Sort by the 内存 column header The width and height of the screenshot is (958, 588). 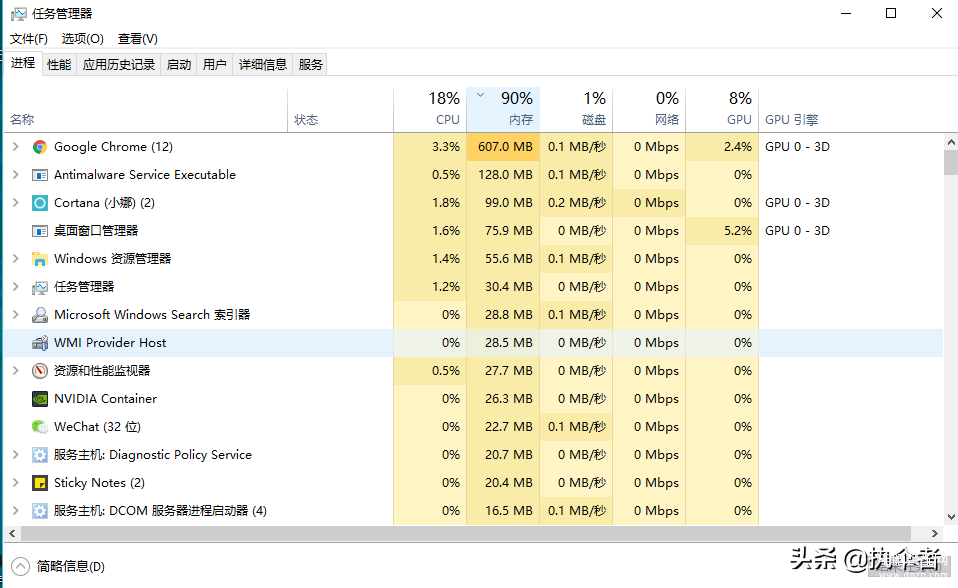click(x=503, y=111)
